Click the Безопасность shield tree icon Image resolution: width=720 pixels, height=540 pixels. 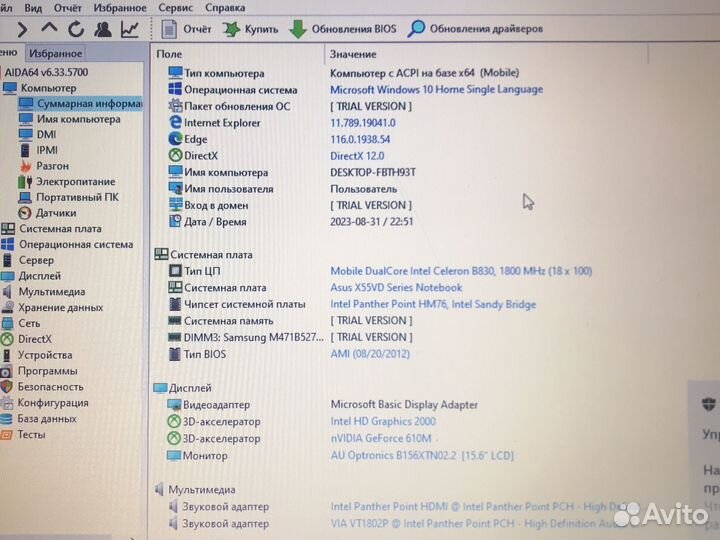point(6,387)
